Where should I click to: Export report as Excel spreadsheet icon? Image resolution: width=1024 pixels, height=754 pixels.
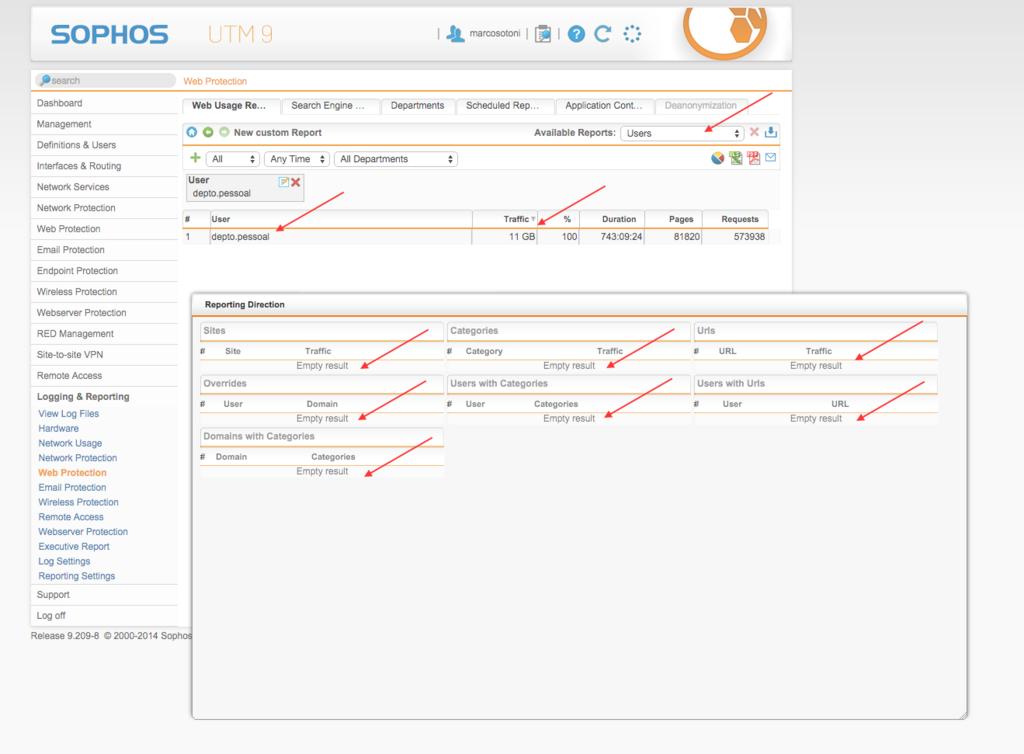[736, 158]
